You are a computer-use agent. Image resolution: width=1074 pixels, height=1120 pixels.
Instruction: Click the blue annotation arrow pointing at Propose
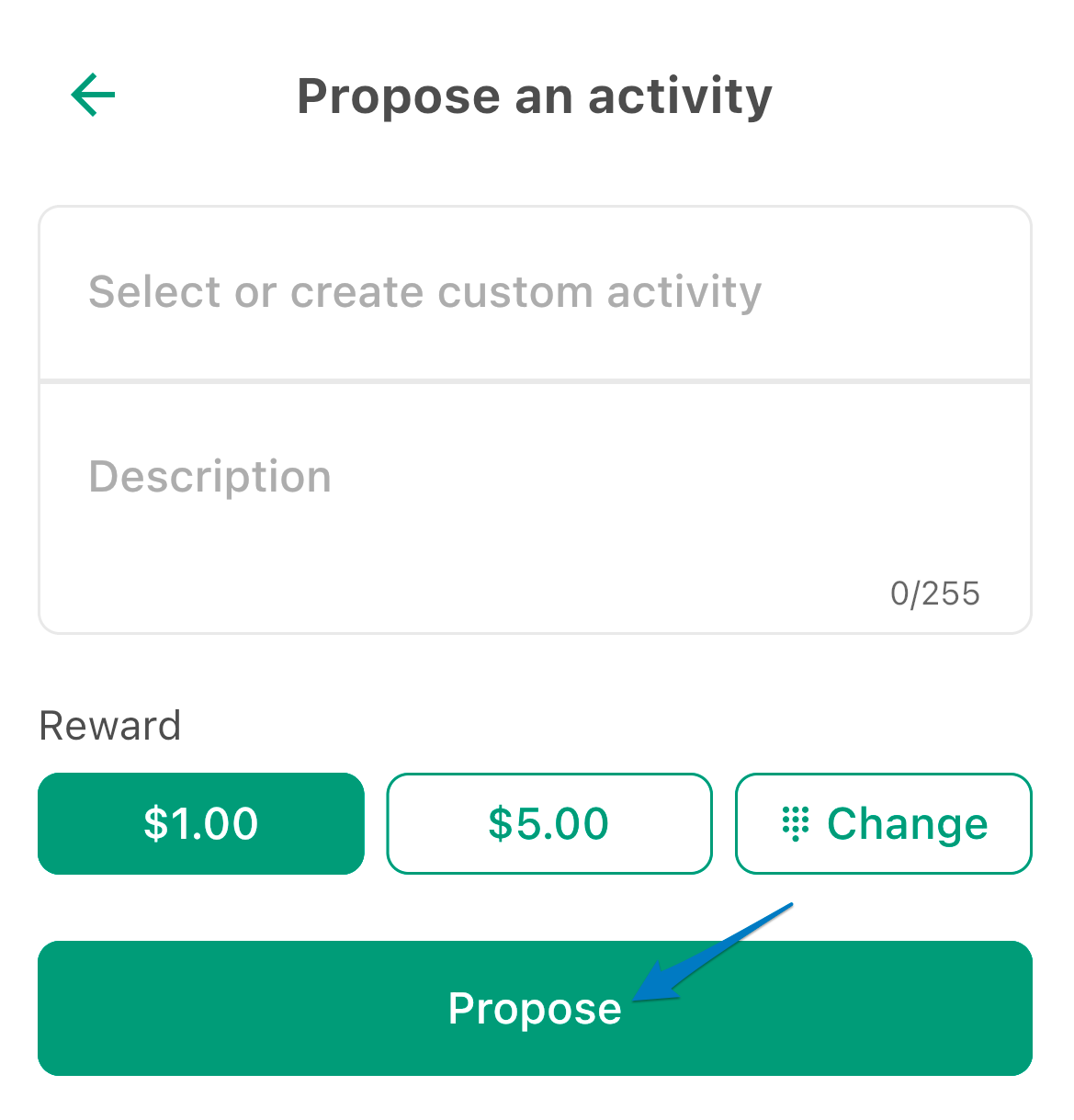point(712,953)
